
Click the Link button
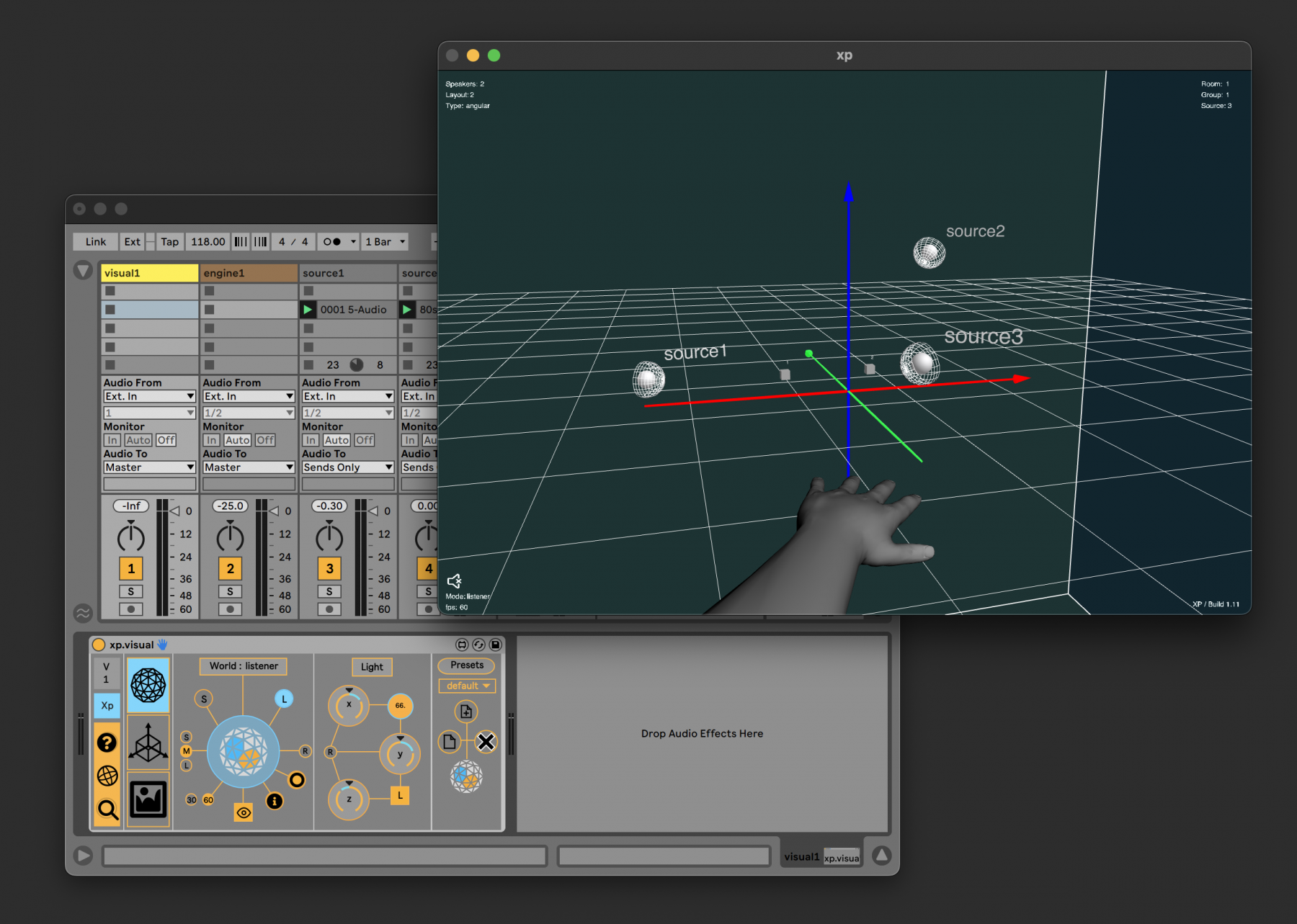pyautogui.click(x=95, y=242)
